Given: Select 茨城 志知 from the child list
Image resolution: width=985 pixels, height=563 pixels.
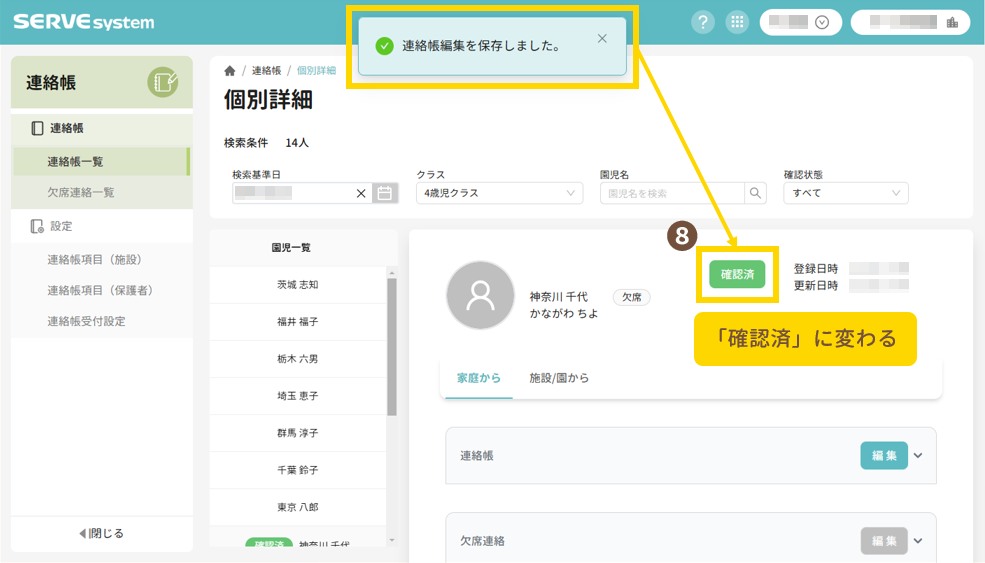Looking at the screenshot, I should pos(297,284).
